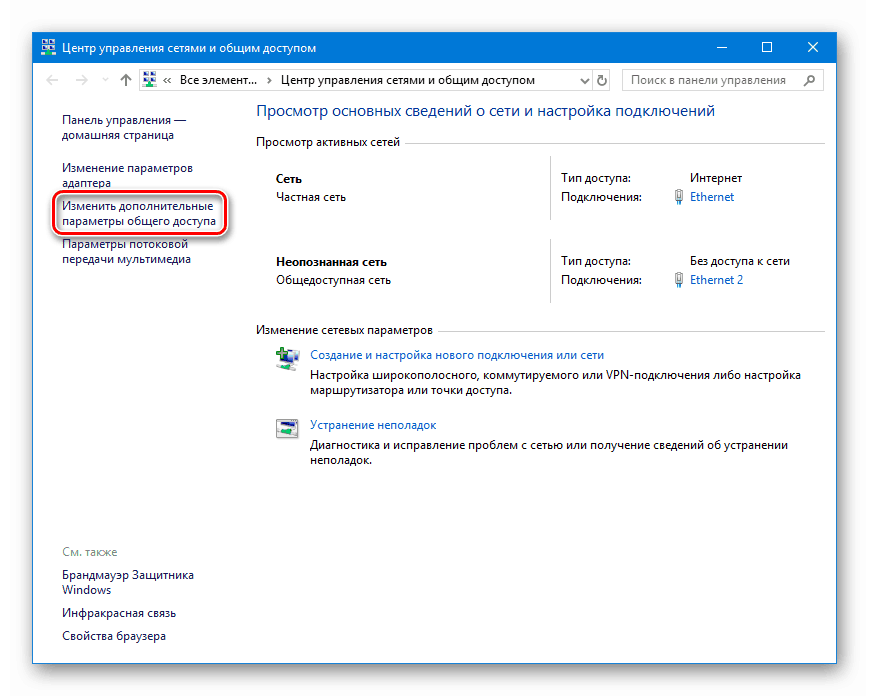Image resolution: width=869 pixels, height=696 pixels.
Task: Open the recent locations dropdown arrow
Action: (x=105, y=80)
